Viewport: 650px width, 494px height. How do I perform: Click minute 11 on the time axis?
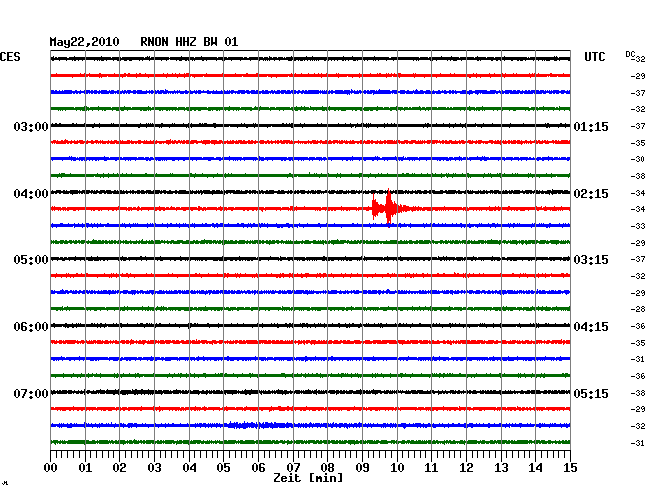(x=431, y=467)
